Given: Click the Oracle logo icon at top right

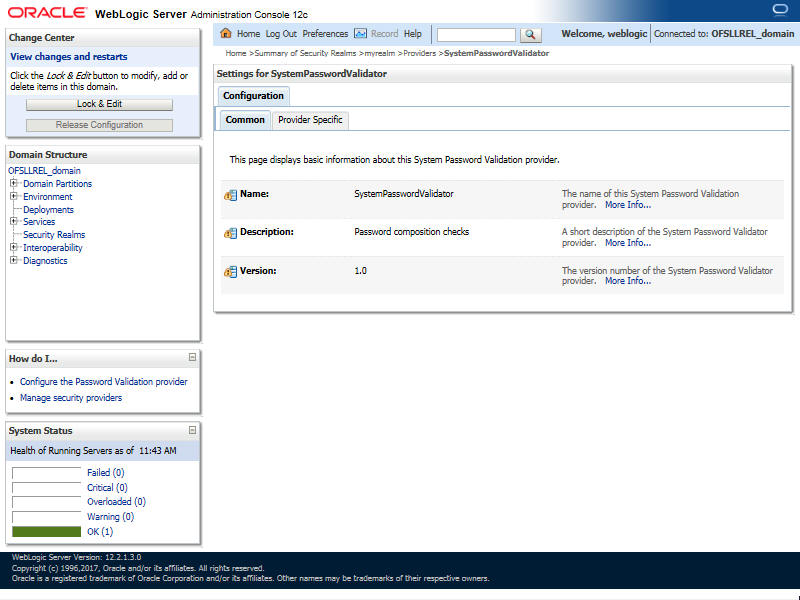Looking at the screenshot, I should coord(780,10).
